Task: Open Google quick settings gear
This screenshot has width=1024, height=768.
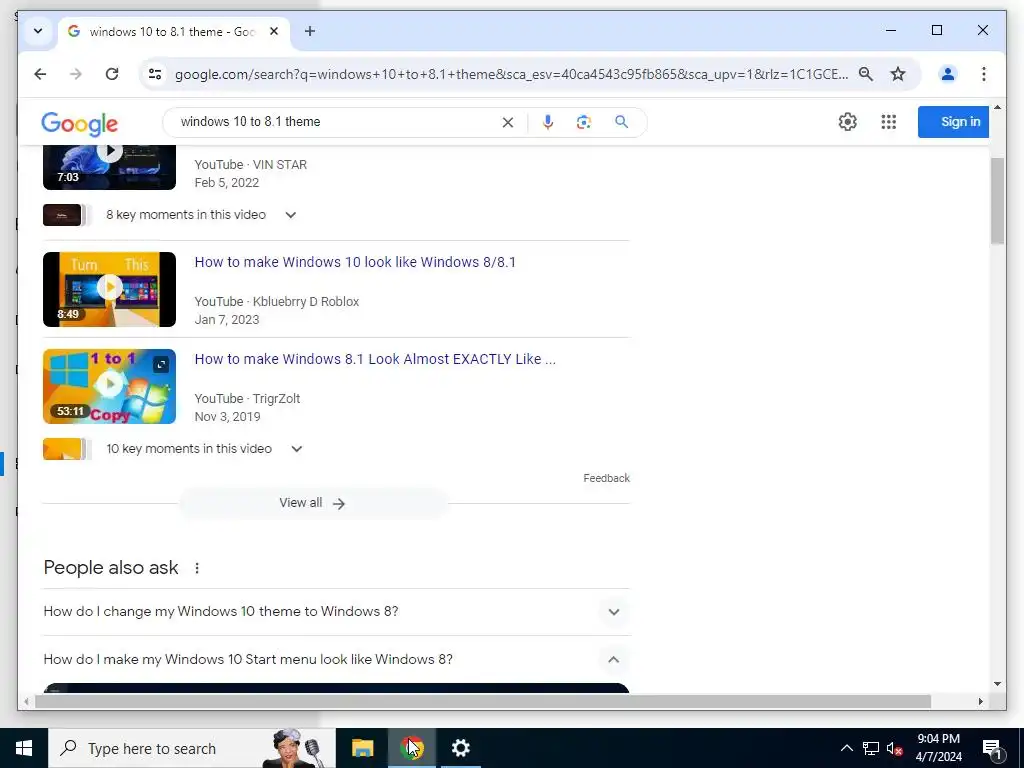Action: click(848, 121)
